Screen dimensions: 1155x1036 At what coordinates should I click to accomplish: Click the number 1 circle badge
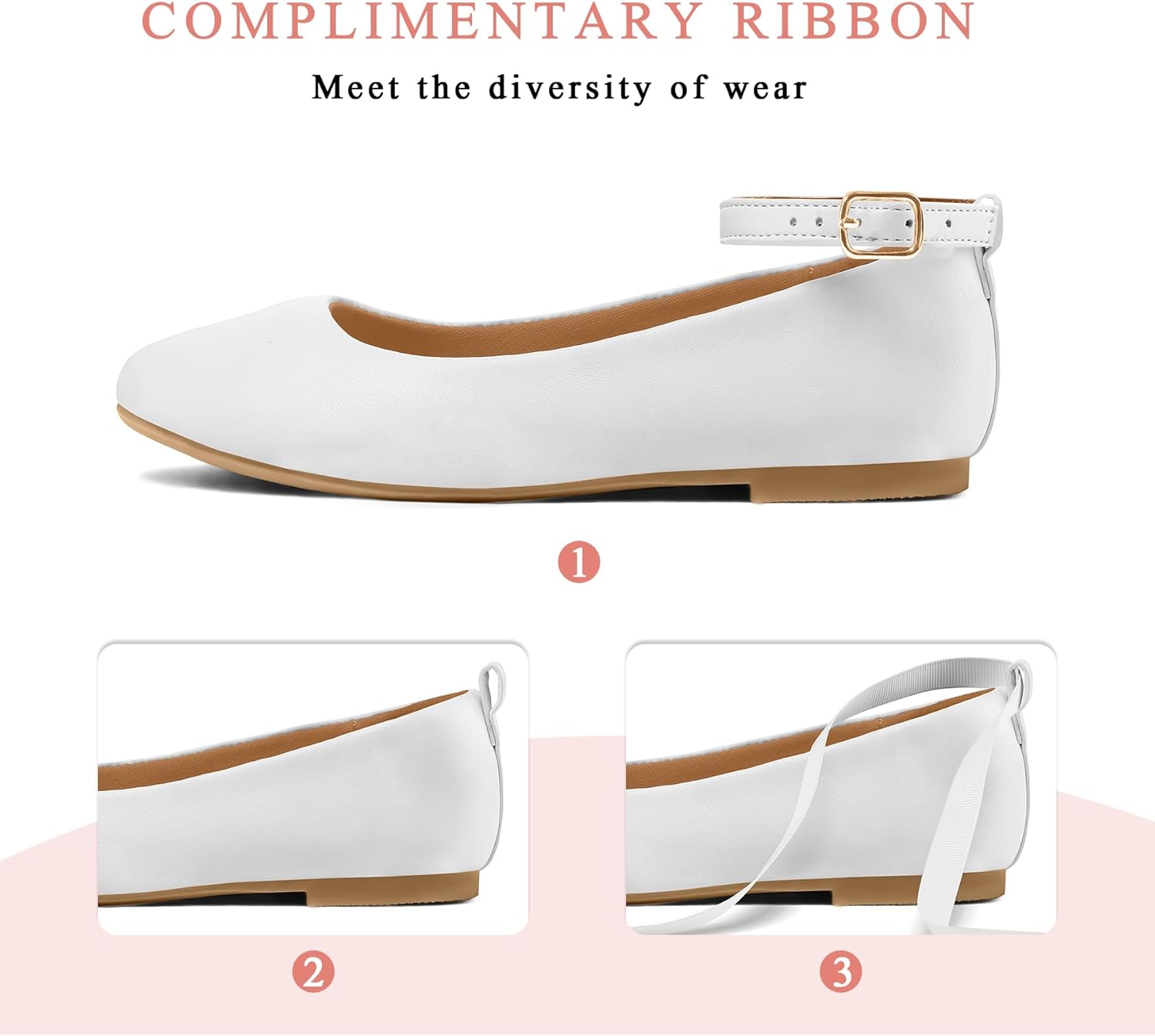click(579, 562)
